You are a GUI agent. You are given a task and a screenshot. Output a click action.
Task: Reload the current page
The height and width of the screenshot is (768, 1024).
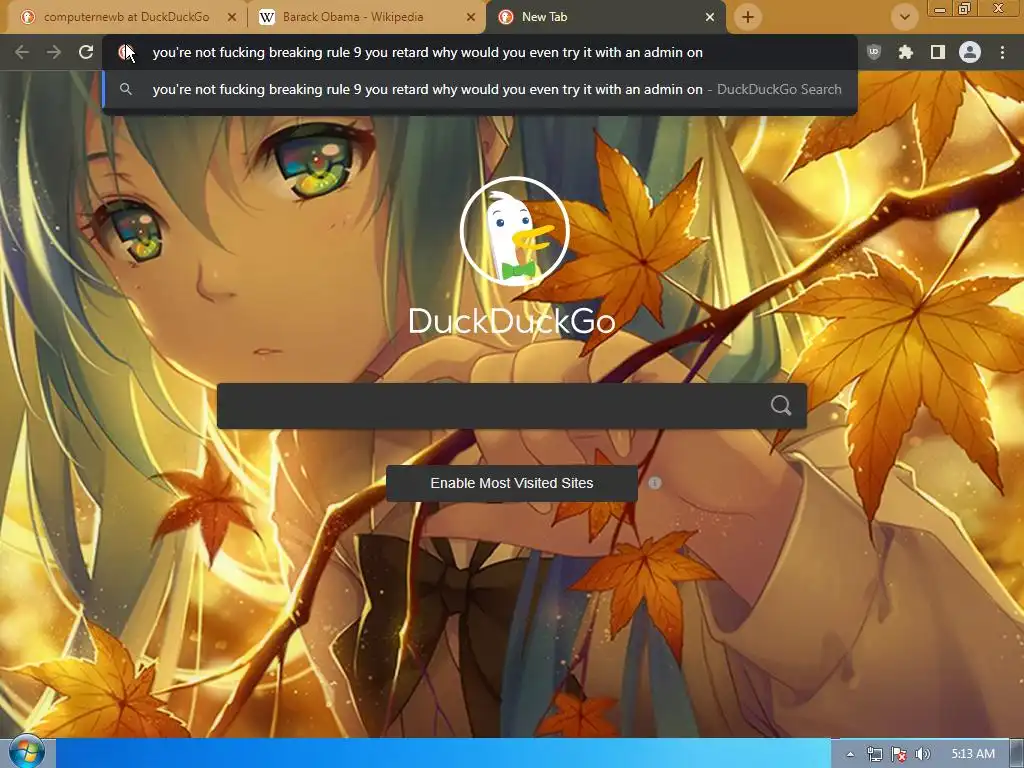pos(86,52)
